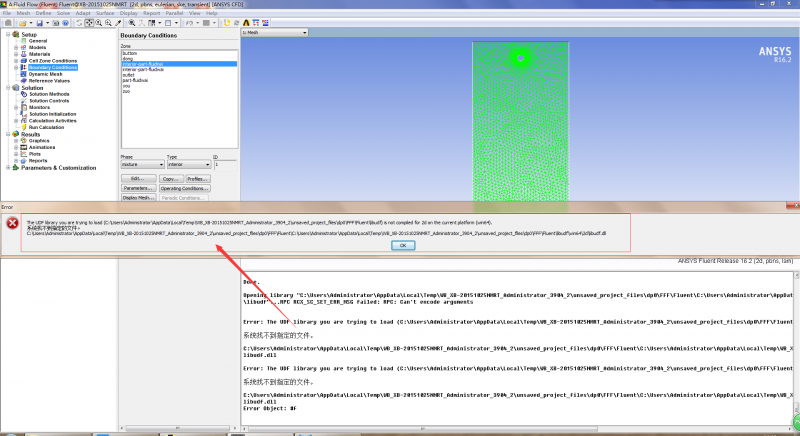Select Solution Initialization in the tree
The width and height of the screenshot is (800, 436).
pos(52,114)
